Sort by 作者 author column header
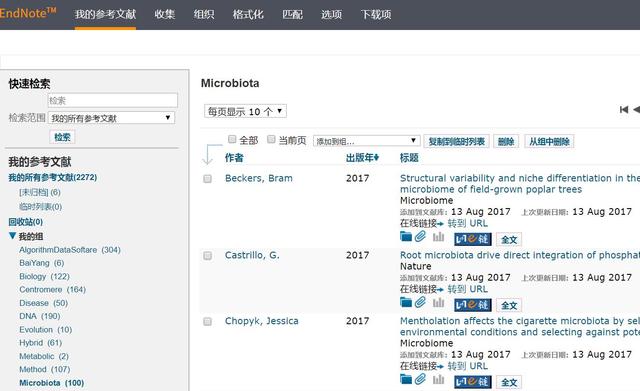 [234, 158]
